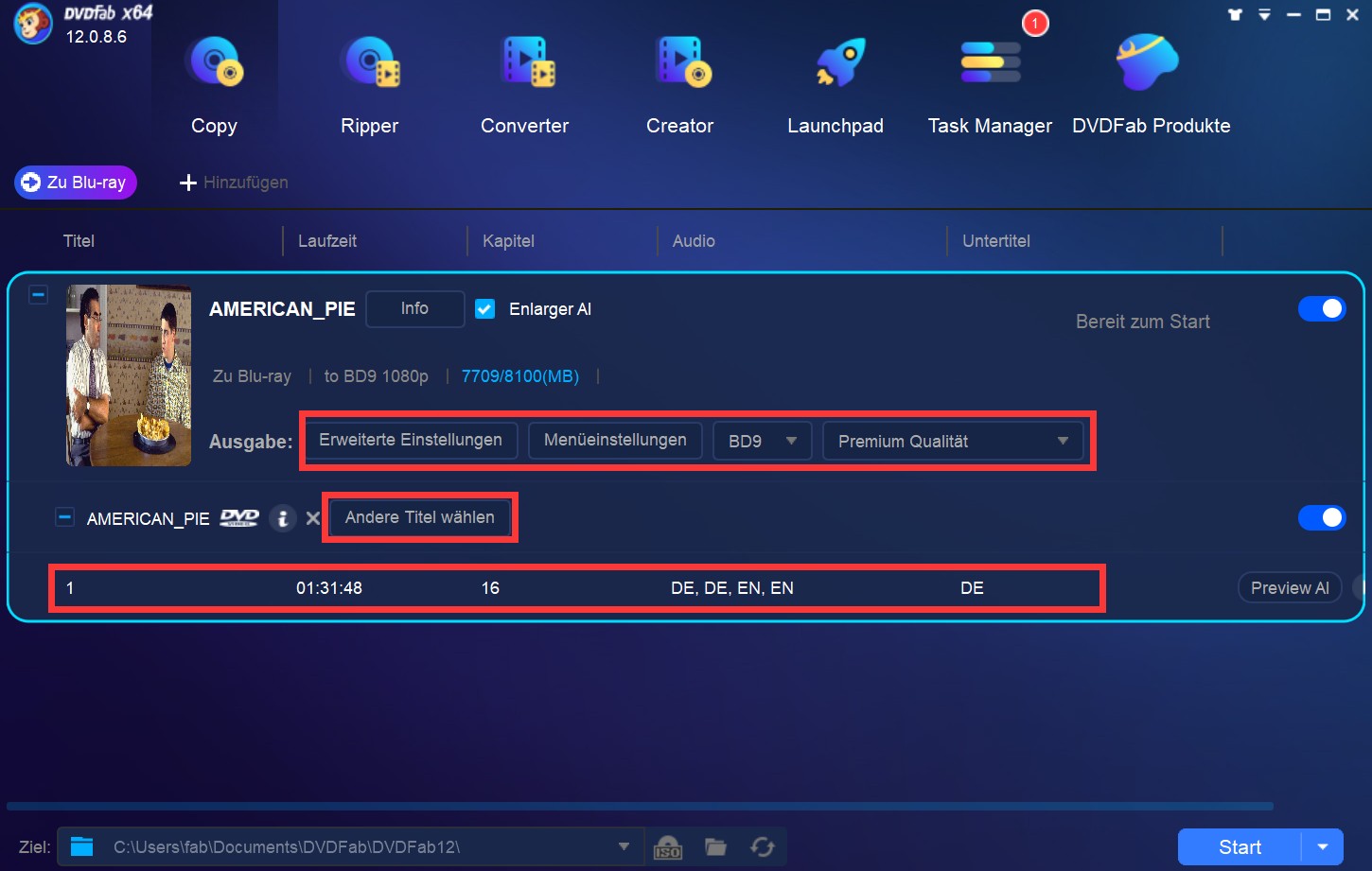Click the Titel column header

(x=79, y=241)
